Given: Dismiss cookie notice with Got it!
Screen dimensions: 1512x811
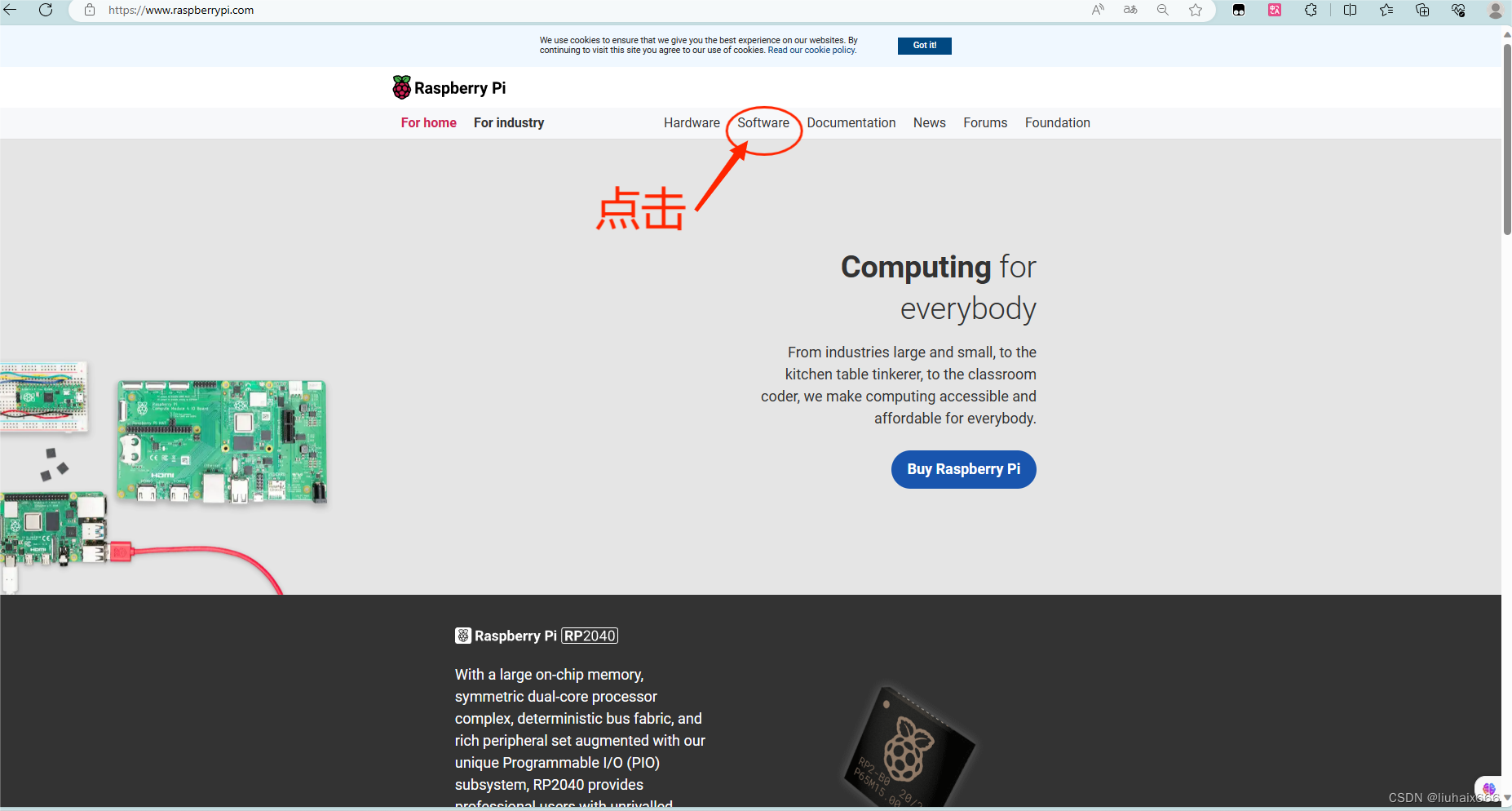Looking at the screenshot, I should click(x=925, y=46).
